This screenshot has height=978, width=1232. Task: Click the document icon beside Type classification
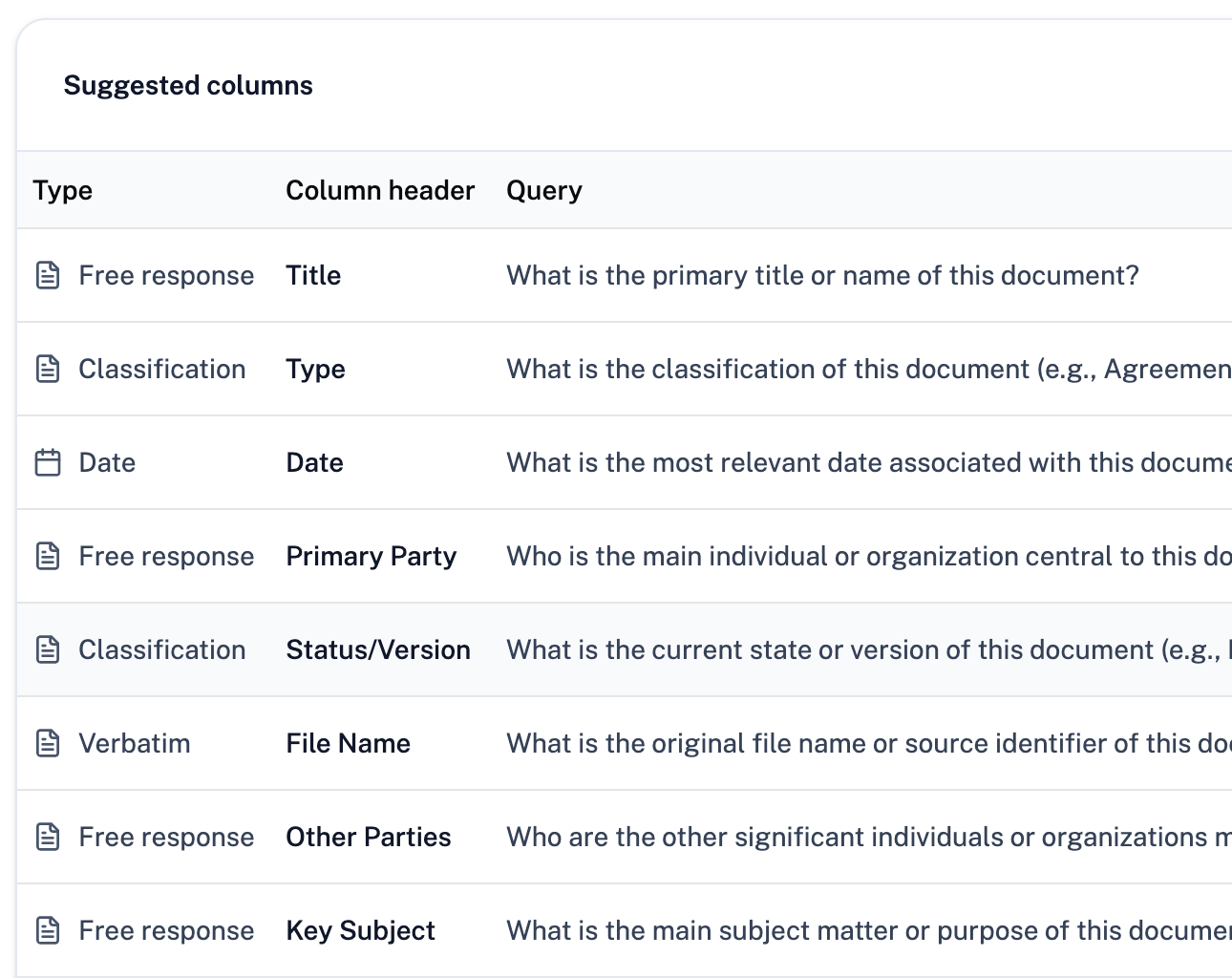[x=48, y=369]
